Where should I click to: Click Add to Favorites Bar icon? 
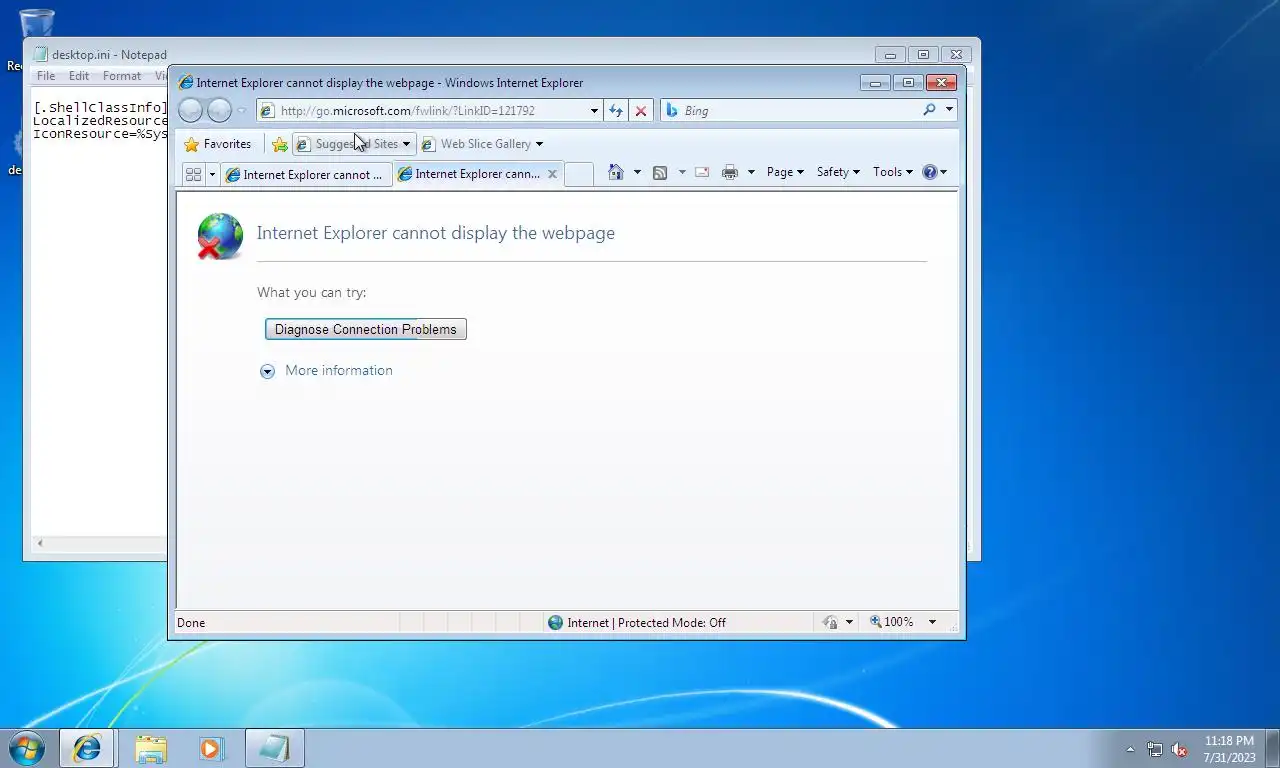(x=280, y=144)
